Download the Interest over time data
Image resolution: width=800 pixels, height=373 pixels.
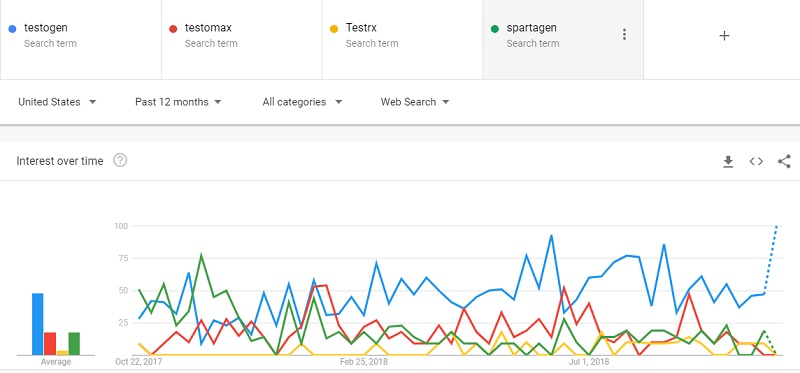tap(728, 162)
